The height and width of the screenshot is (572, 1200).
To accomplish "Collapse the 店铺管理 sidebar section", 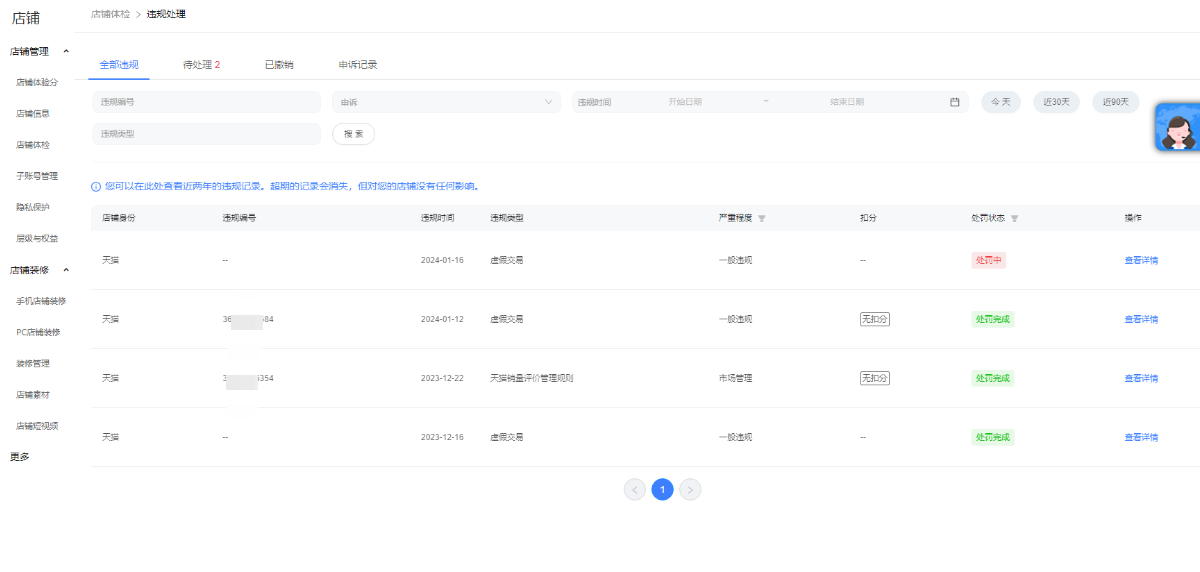I will (66, 51).
